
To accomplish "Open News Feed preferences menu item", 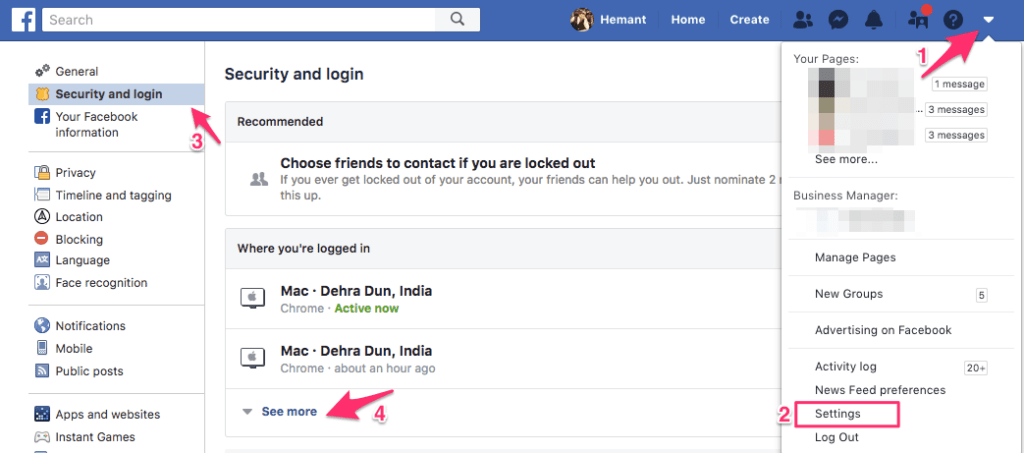I will [x=880, y=390].
